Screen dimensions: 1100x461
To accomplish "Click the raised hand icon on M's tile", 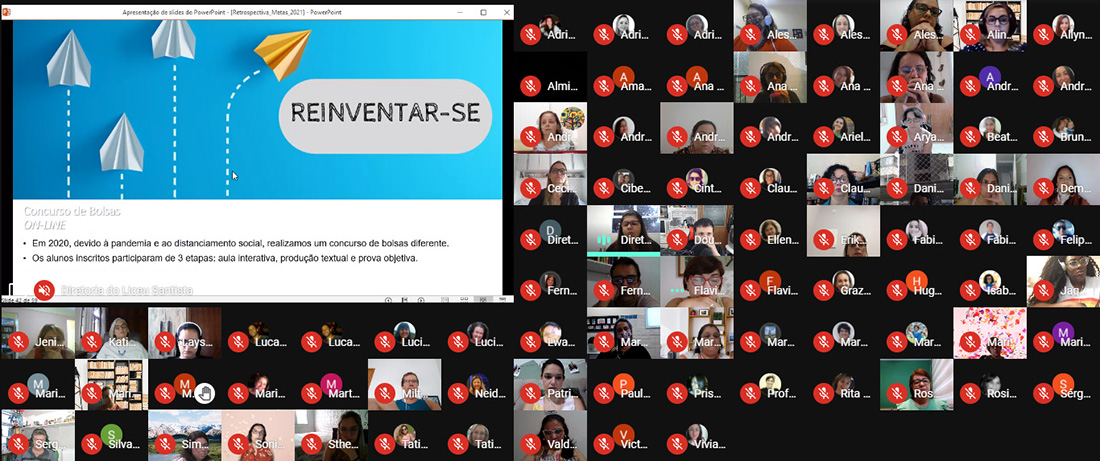I will pos(205,393).
